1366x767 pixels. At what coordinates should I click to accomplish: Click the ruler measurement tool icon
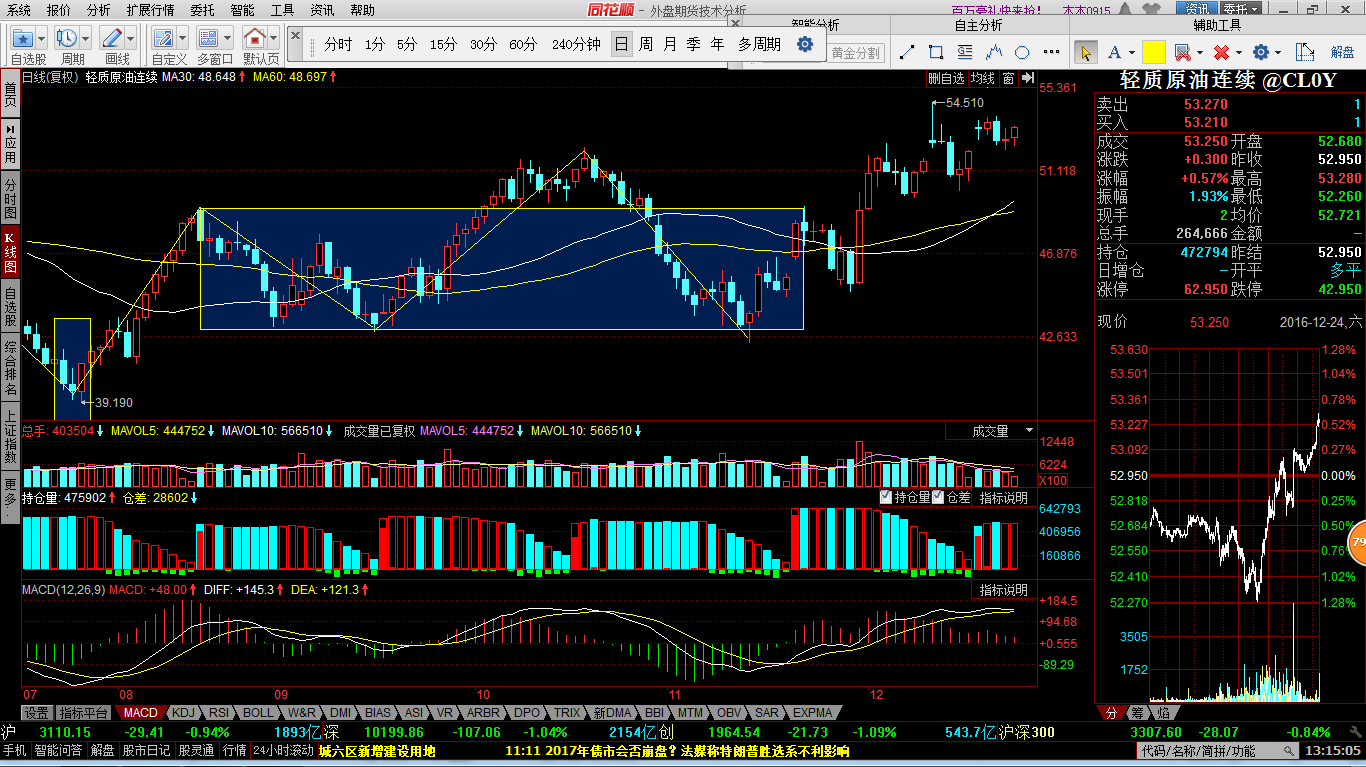[x=1305, y=52]
